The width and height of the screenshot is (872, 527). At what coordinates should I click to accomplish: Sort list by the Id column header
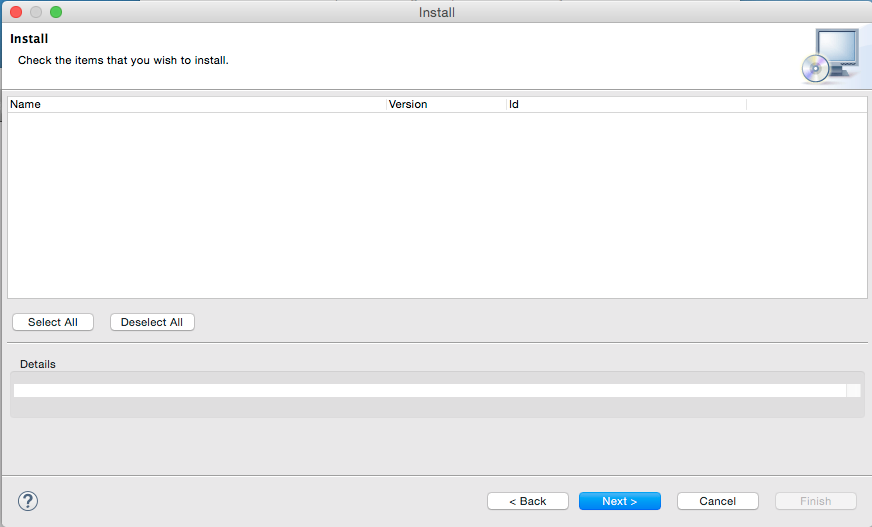(626, 105)
